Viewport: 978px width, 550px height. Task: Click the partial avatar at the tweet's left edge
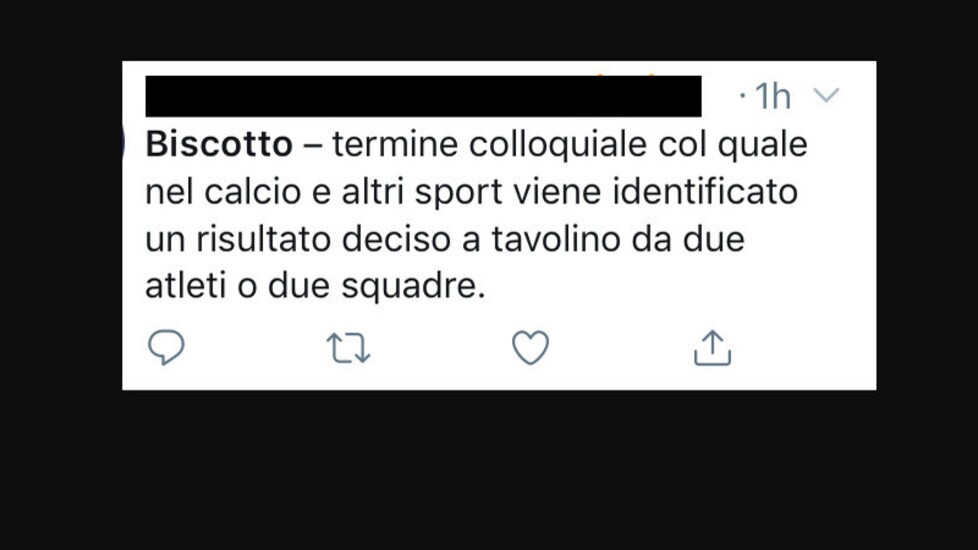[x=123, y=144]
